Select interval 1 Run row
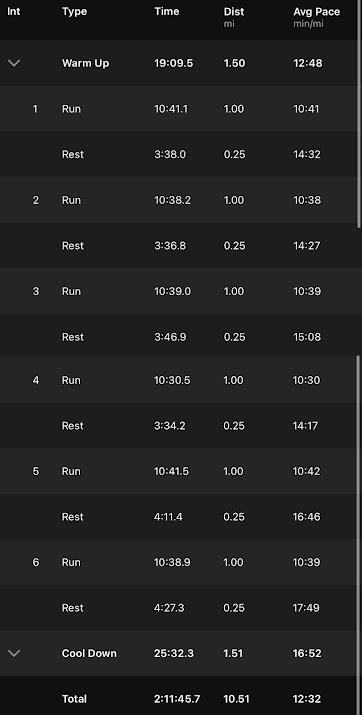 (x=179, y=109)
